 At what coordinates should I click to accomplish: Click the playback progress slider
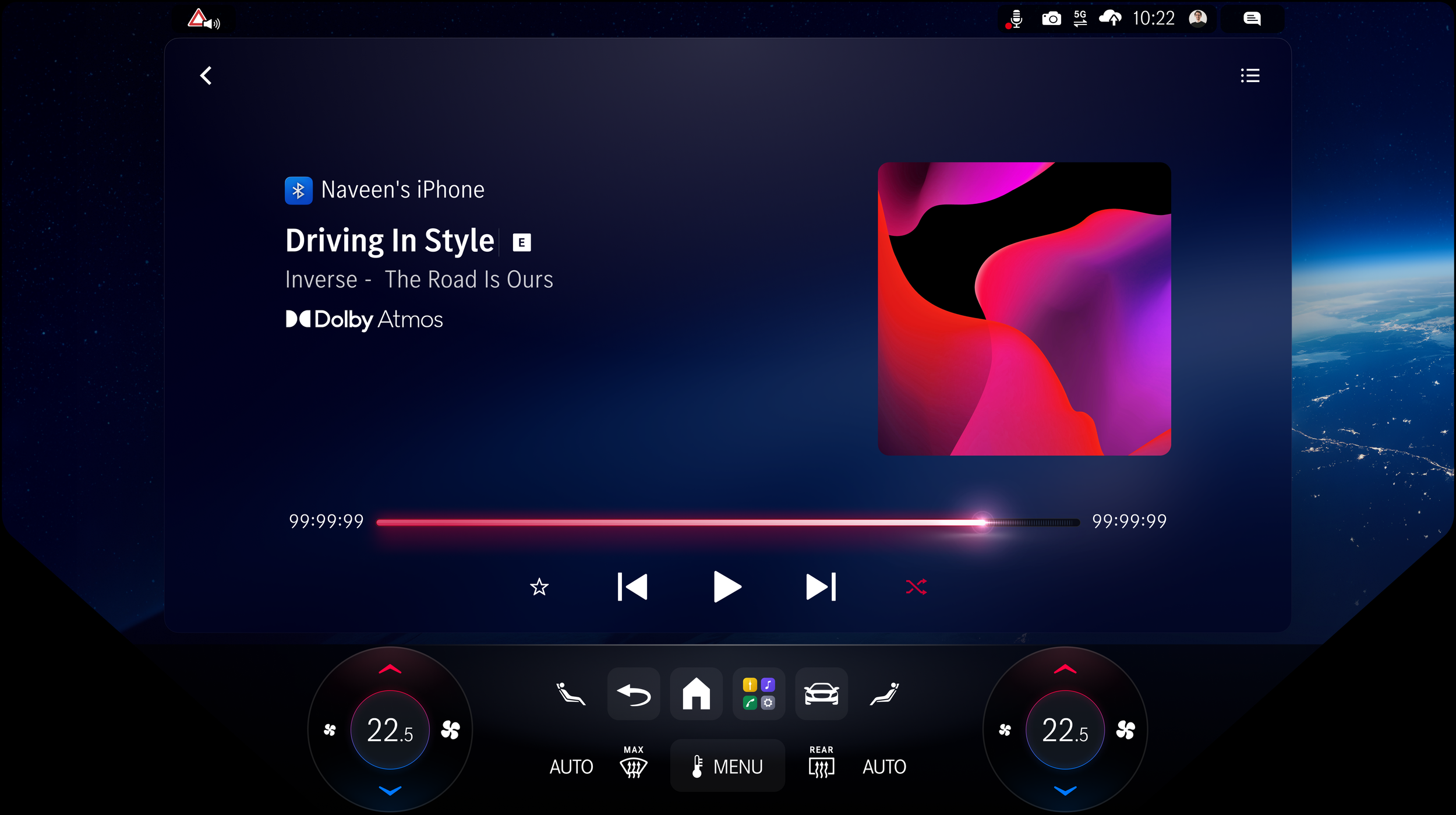(x=728, y=523)
